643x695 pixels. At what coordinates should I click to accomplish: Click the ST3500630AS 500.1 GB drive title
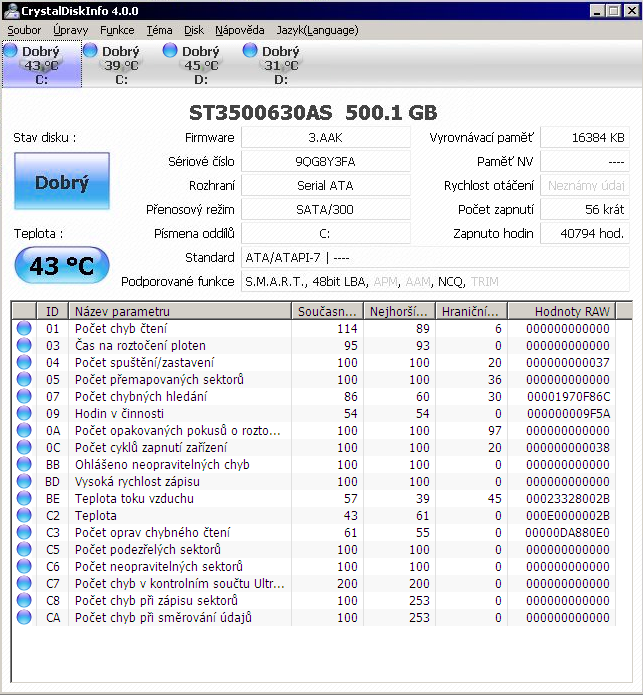click(x=313, y=113)
